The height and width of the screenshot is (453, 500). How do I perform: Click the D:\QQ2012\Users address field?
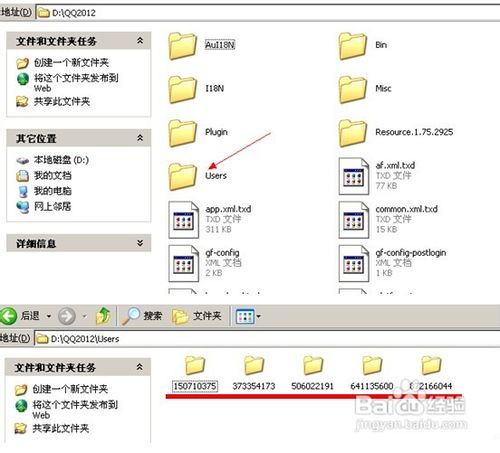267,339
